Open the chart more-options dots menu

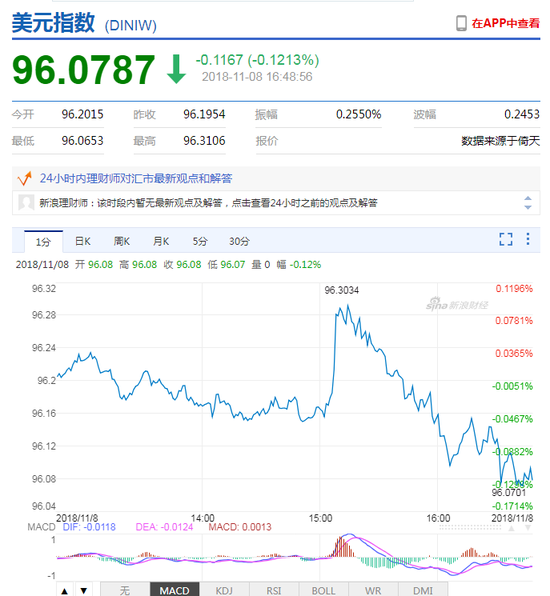click(528, 239)
